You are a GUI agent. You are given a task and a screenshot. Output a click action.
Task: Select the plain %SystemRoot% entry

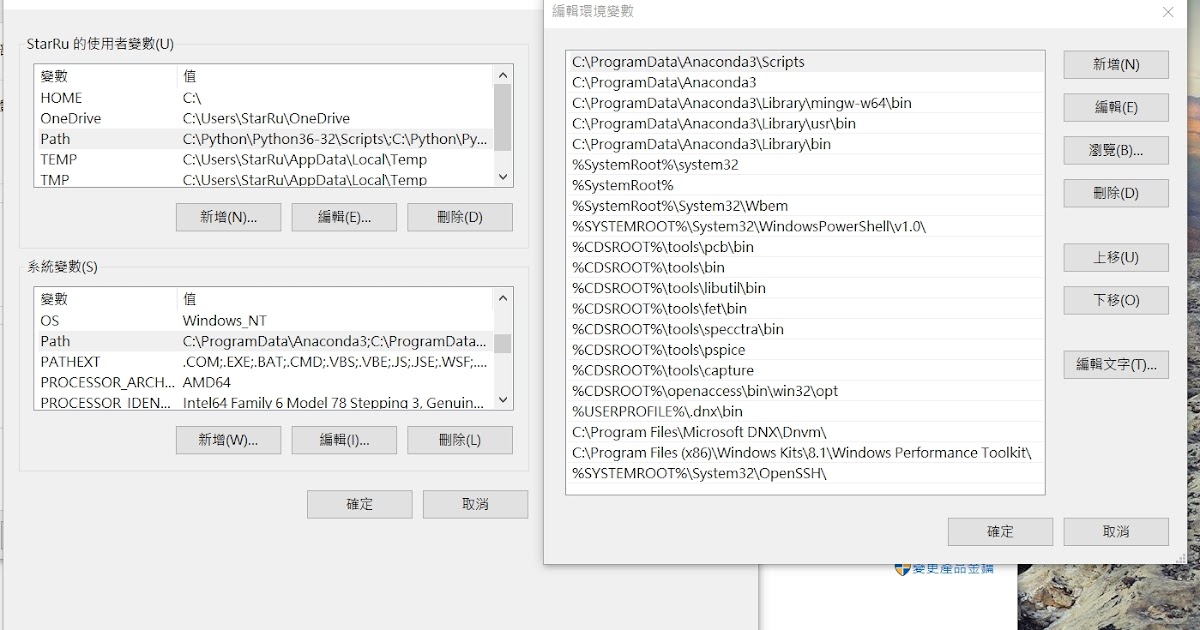pyautogui.click(x=805, y=185)
